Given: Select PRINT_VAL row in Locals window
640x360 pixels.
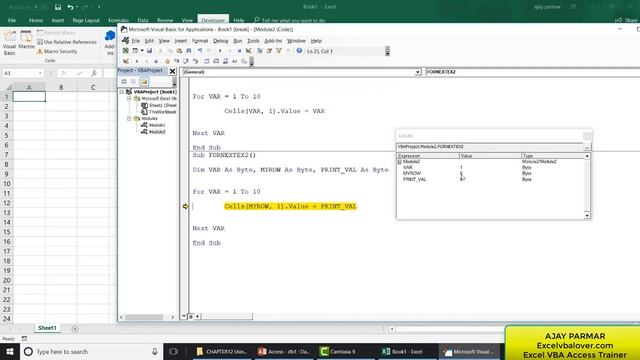Looking at the screenshot, I should [x=491, y=179].
